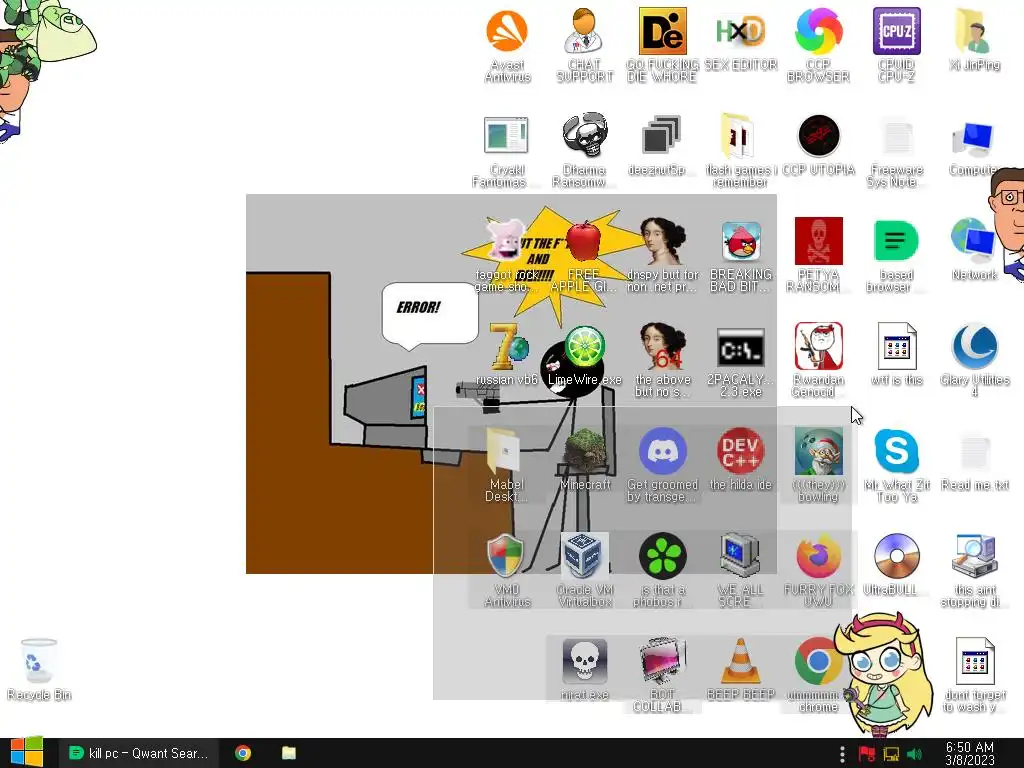Select the the above but no s... portrait icon
Screen dimensions: 1024x768
662,361
